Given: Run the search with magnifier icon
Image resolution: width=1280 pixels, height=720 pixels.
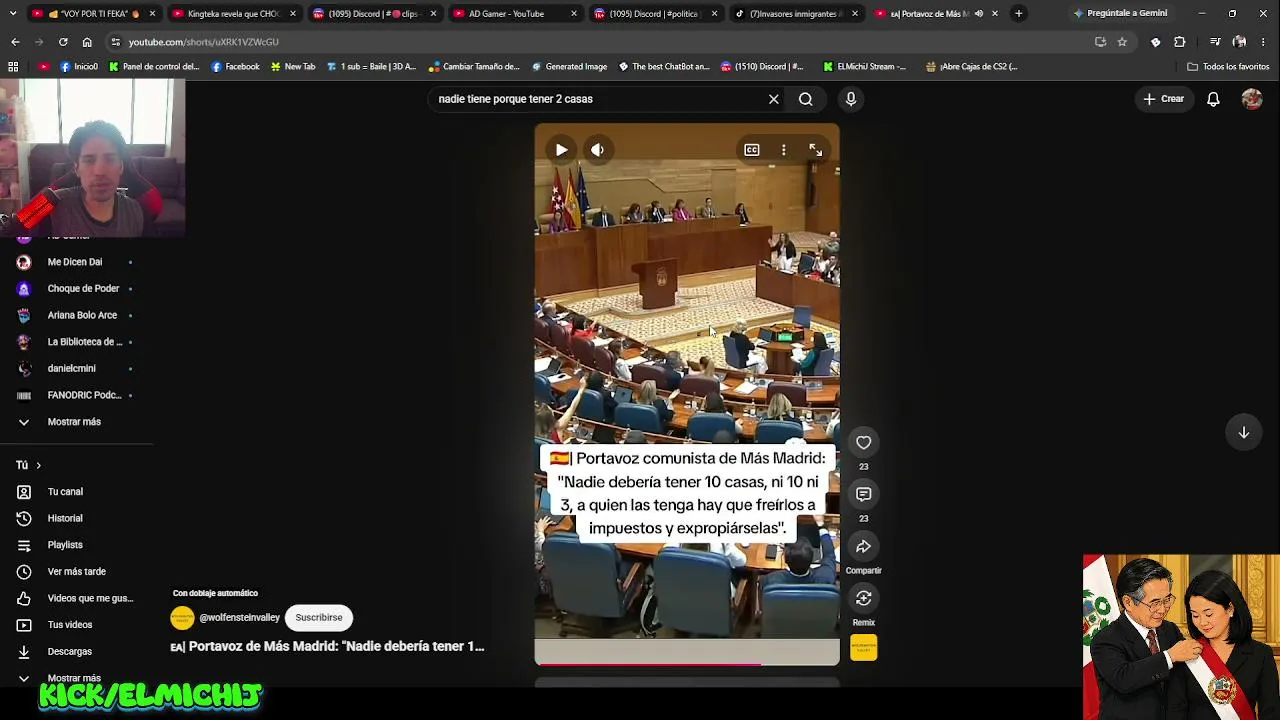Looking at the screenshot, I should tap(805, 99).
